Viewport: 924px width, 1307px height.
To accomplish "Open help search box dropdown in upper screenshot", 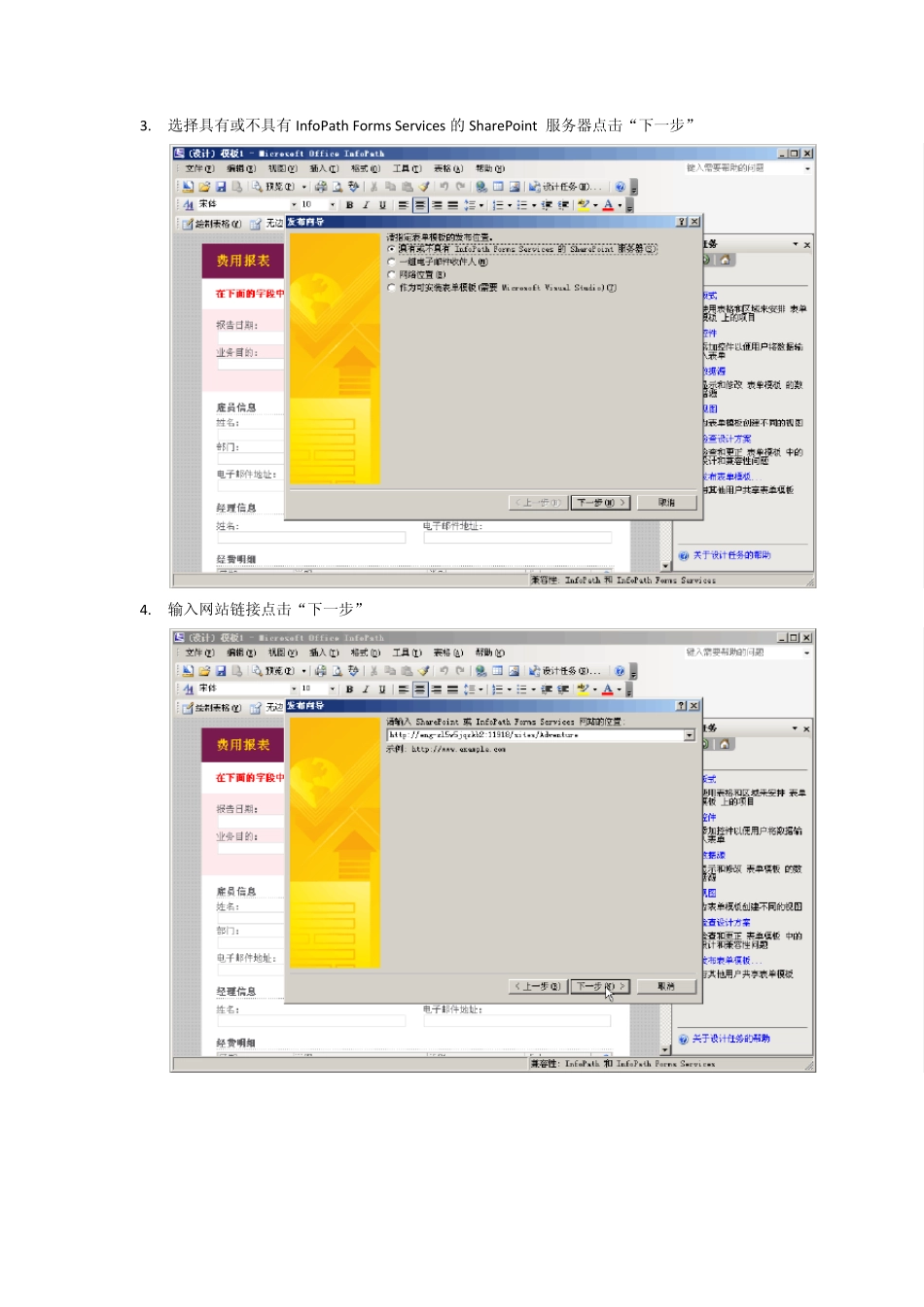I will pos(806,168).
